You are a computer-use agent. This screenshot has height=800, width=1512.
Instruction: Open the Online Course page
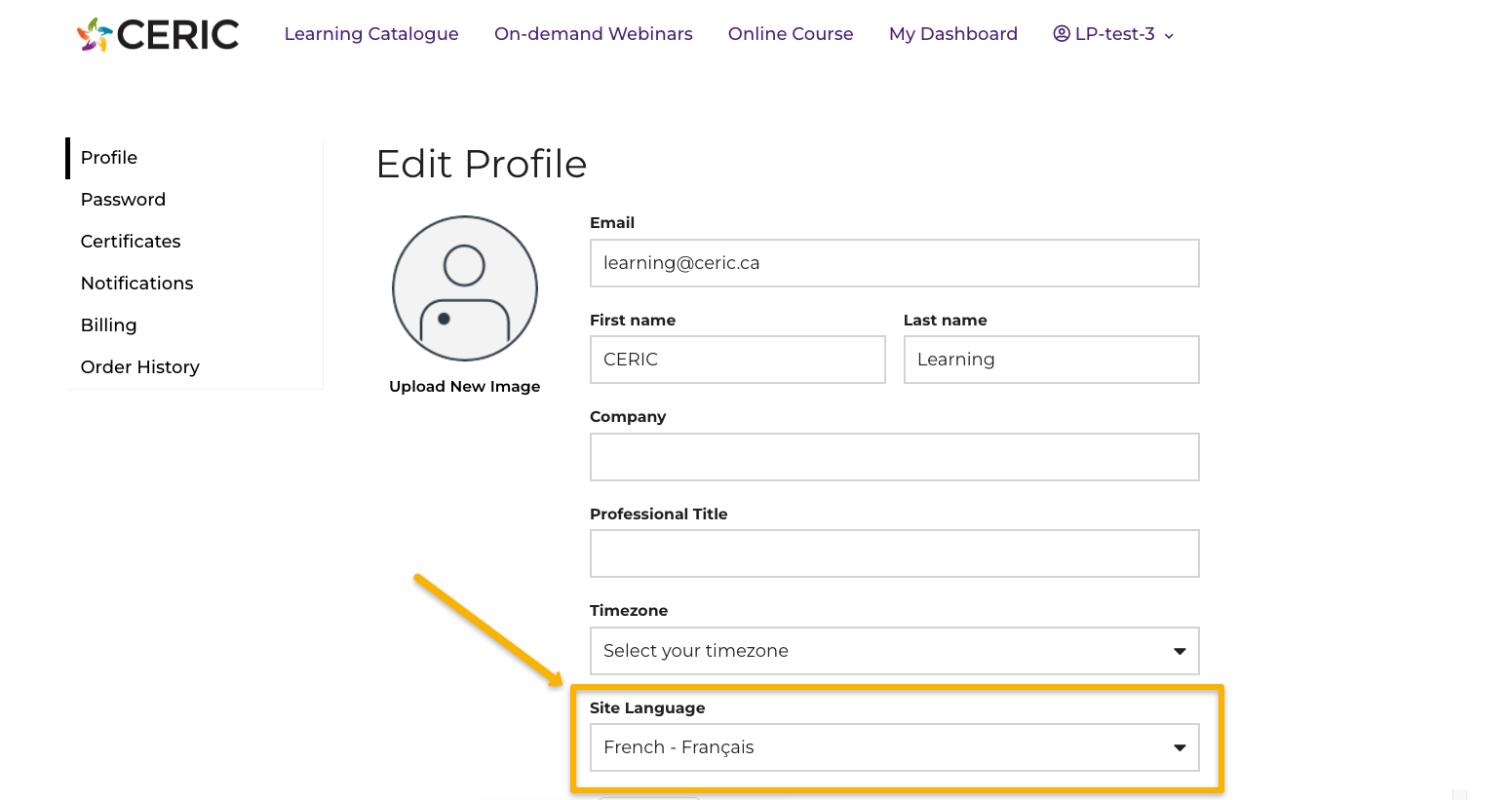(791, 34)
